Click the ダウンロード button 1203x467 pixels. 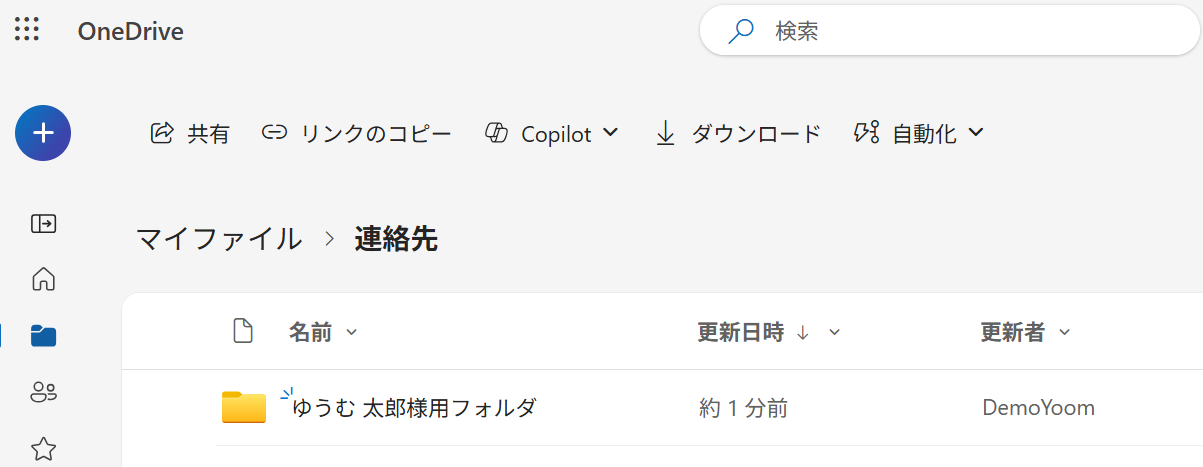click(x=738, y=133)
